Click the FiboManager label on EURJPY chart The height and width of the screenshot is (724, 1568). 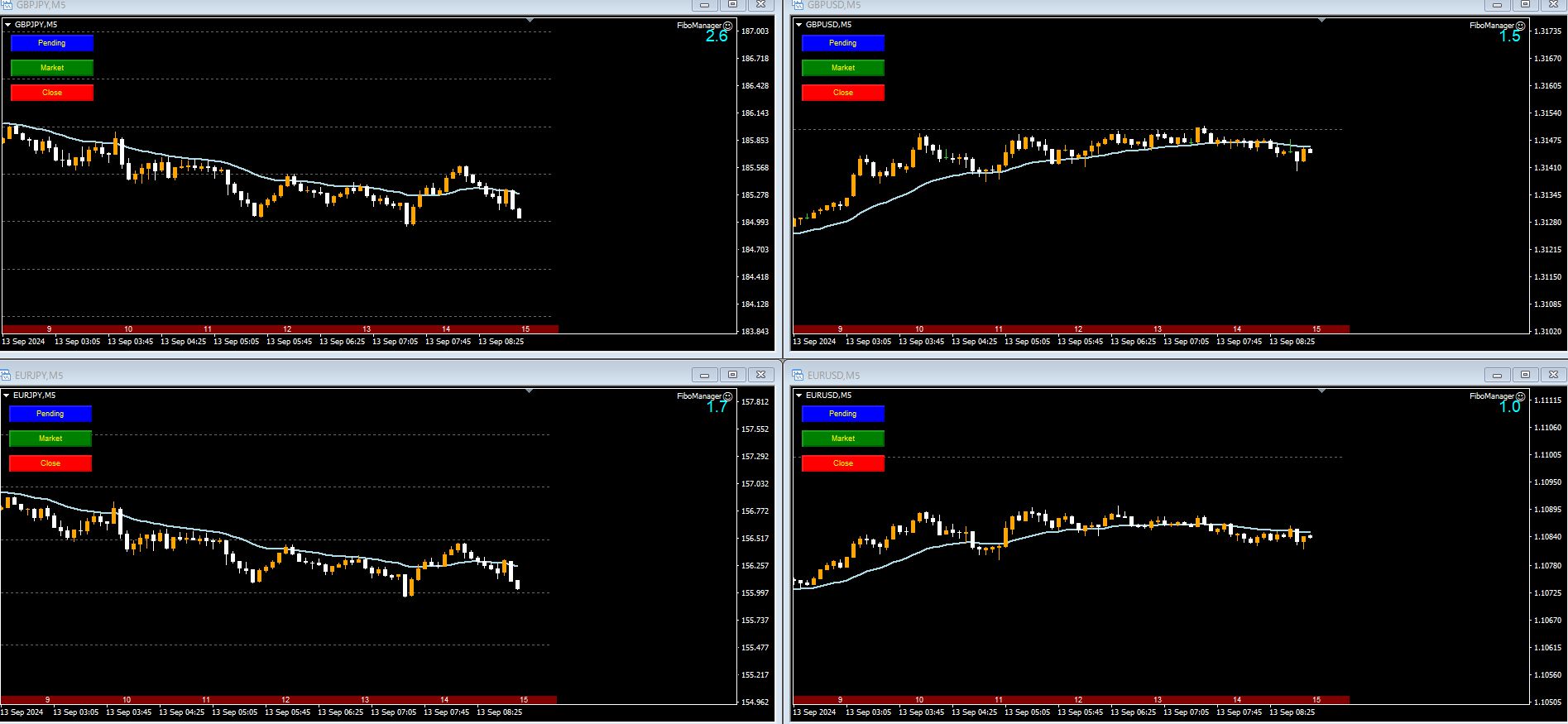tap(699, 396)
